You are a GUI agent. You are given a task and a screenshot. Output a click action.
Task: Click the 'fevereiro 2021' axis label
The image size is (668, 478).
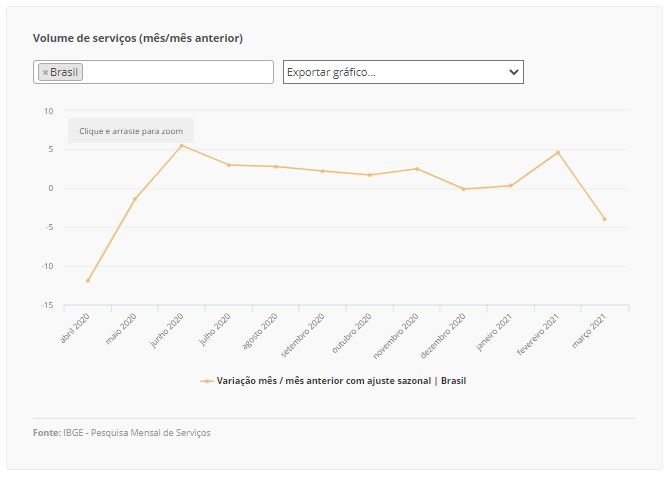pyautogui.click(x=538, y=334)
